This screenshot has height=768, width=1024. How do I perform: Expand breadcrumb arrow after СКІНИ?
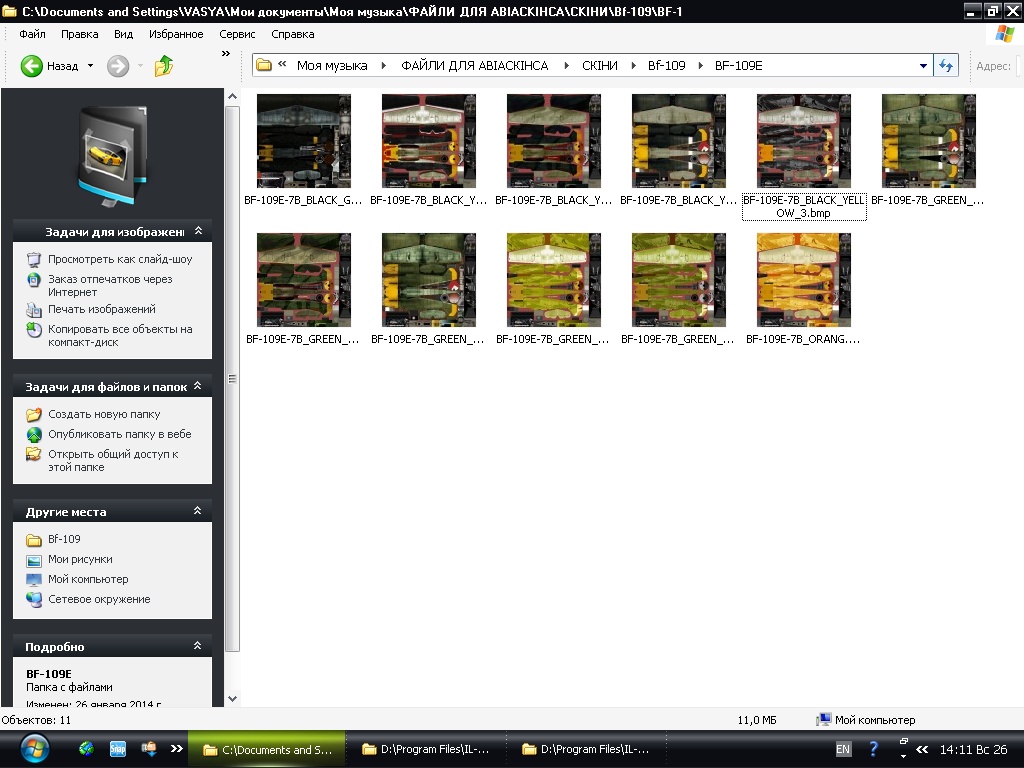point(633,65)
